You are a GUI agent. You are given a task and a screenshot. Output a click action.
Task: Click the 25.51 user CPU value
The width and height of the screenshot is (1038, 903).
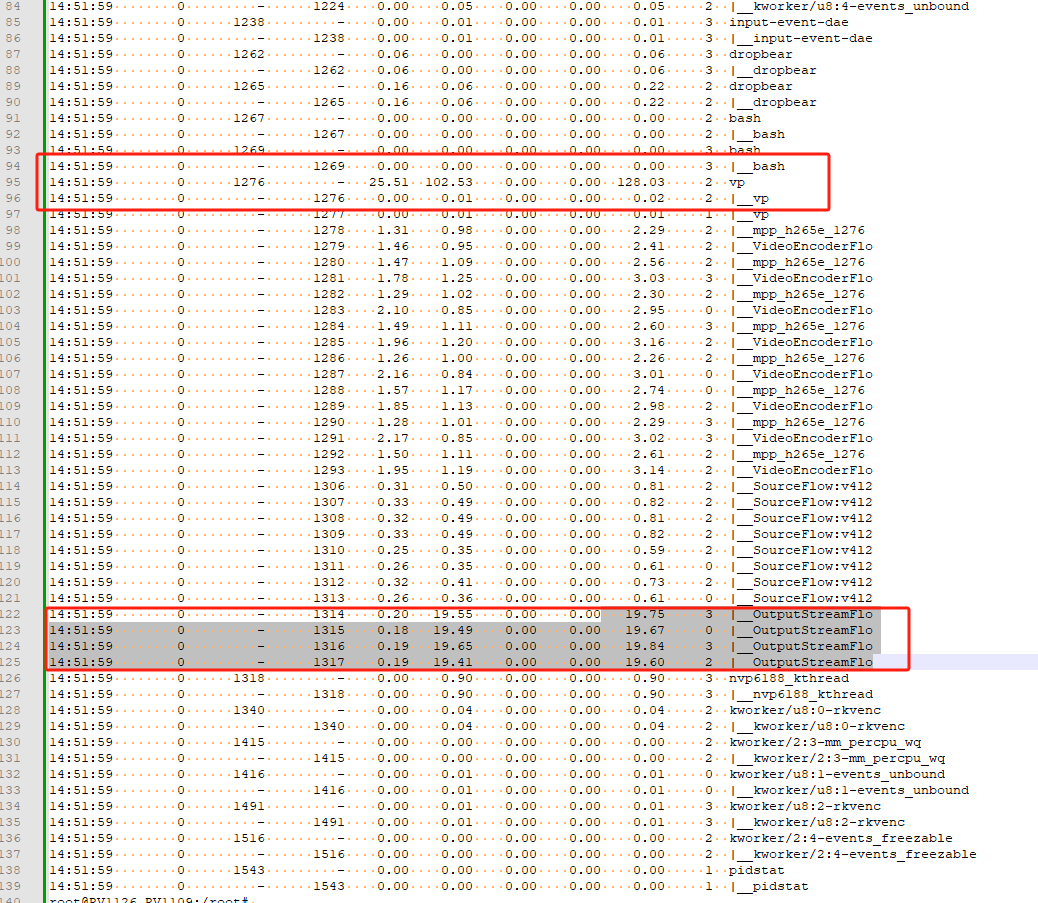point(389,182)
